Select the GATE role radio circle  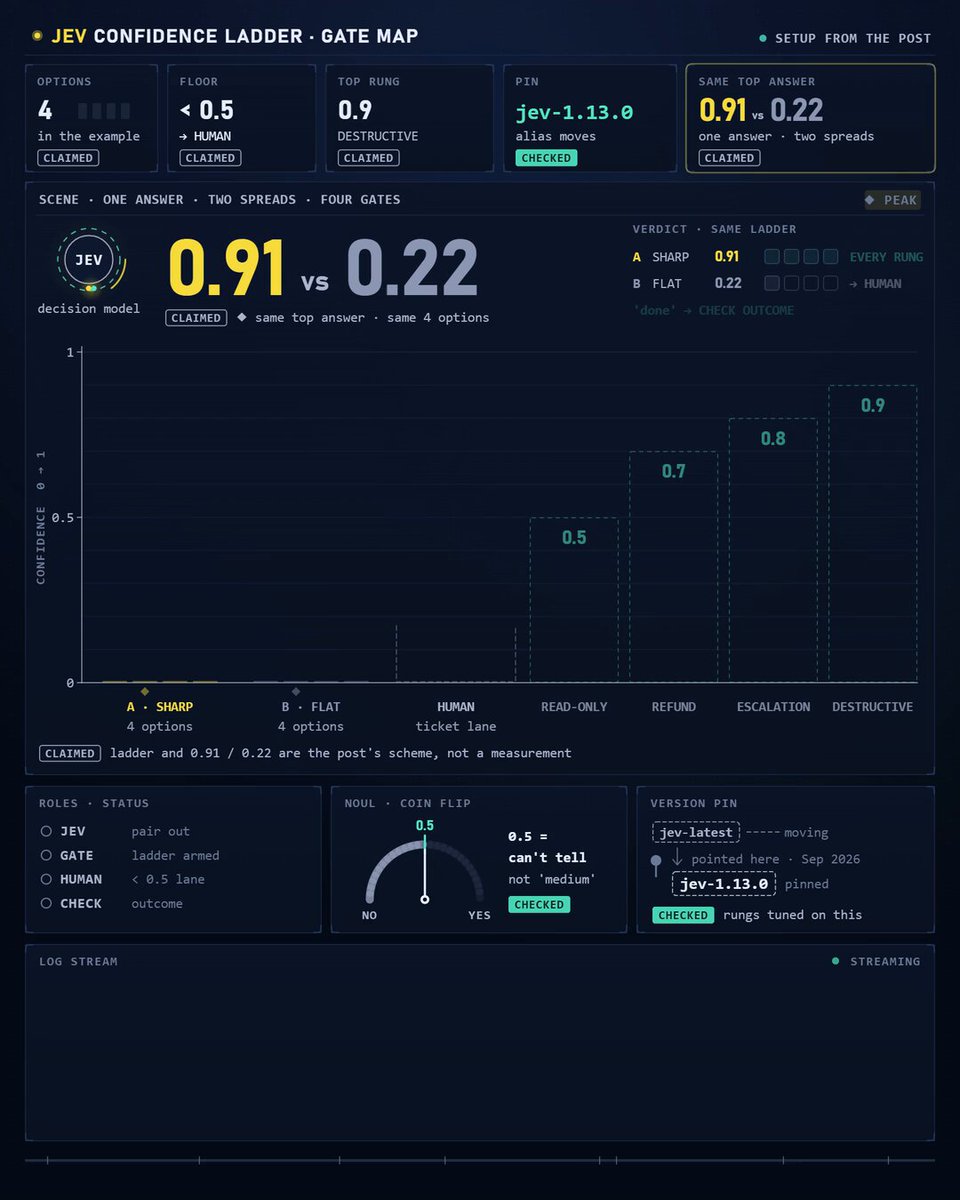(46, 855)
